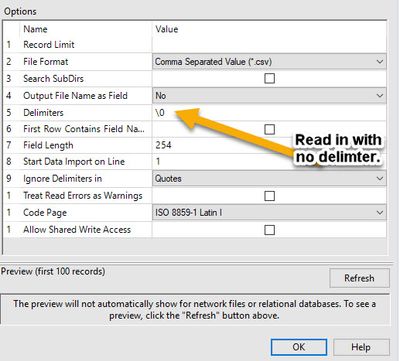This screenshot has width=400, height=361.
Task: Tick the Allow Shared Write Access checkbox
Action: [x=269, y=230]
